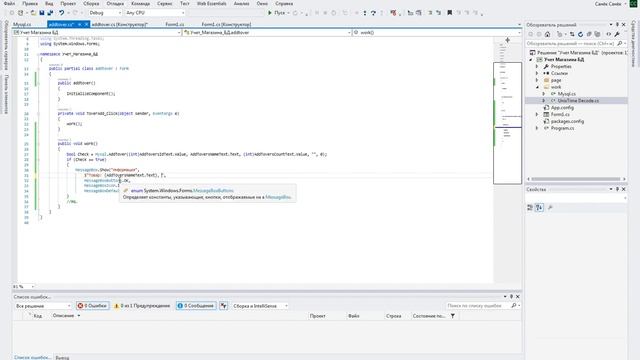Click the comment selection toolbar icon
The width and height of the screenshot is (640, 360).
(430, 13)
